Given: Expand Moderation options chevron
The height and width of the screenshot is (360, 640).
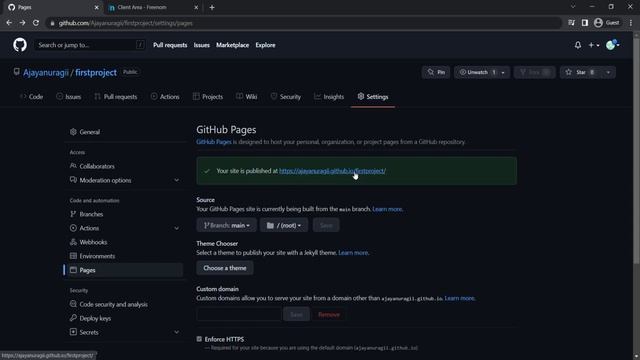Looking at the screenshot, I should click(x=176, y=180).
